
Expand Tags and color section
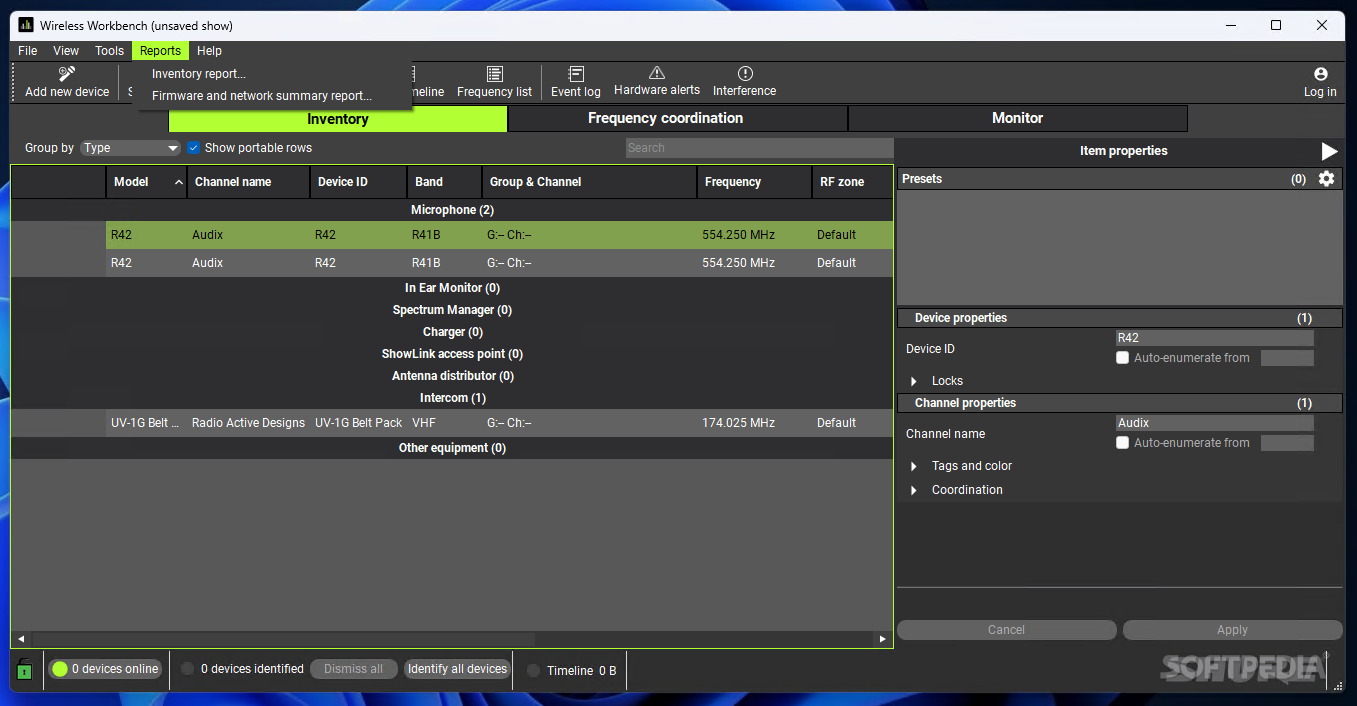point(913,466)
